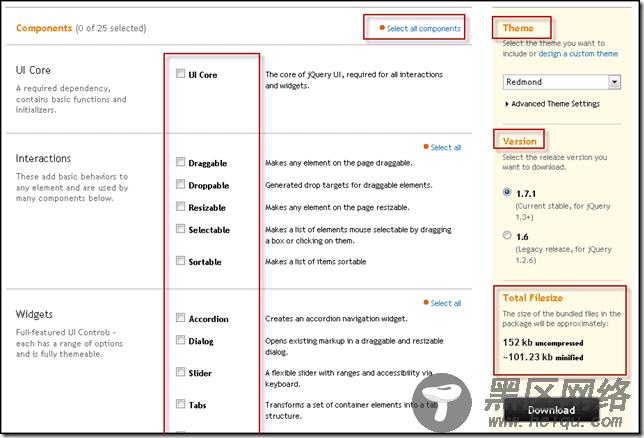
Task: Click the Theme heading
Action: 518,28
